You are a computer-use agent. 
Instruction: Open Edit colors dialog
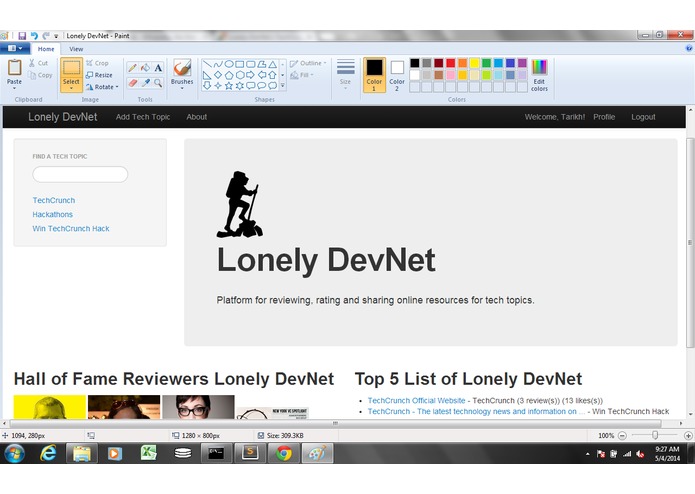pyautogui.click(x=539, y=75)
